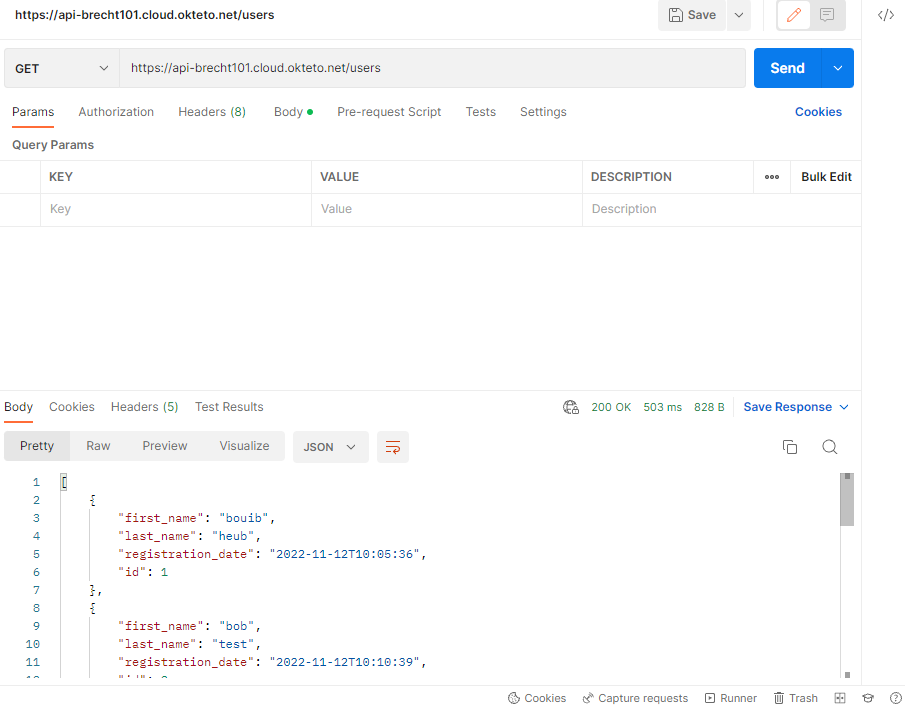View SSL info via the globe icon

pos(570,407)
